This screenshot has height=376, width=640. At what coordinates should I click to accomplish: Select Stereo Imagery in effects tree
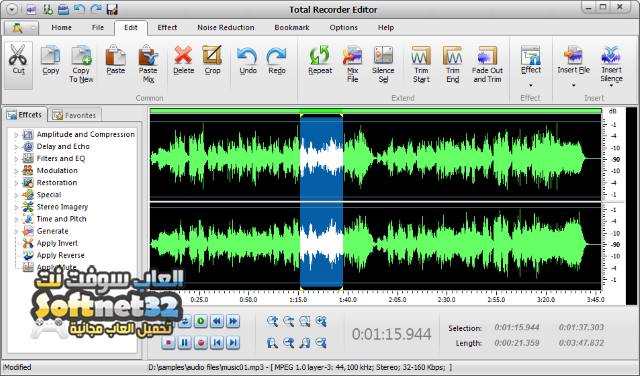(62, 207)
